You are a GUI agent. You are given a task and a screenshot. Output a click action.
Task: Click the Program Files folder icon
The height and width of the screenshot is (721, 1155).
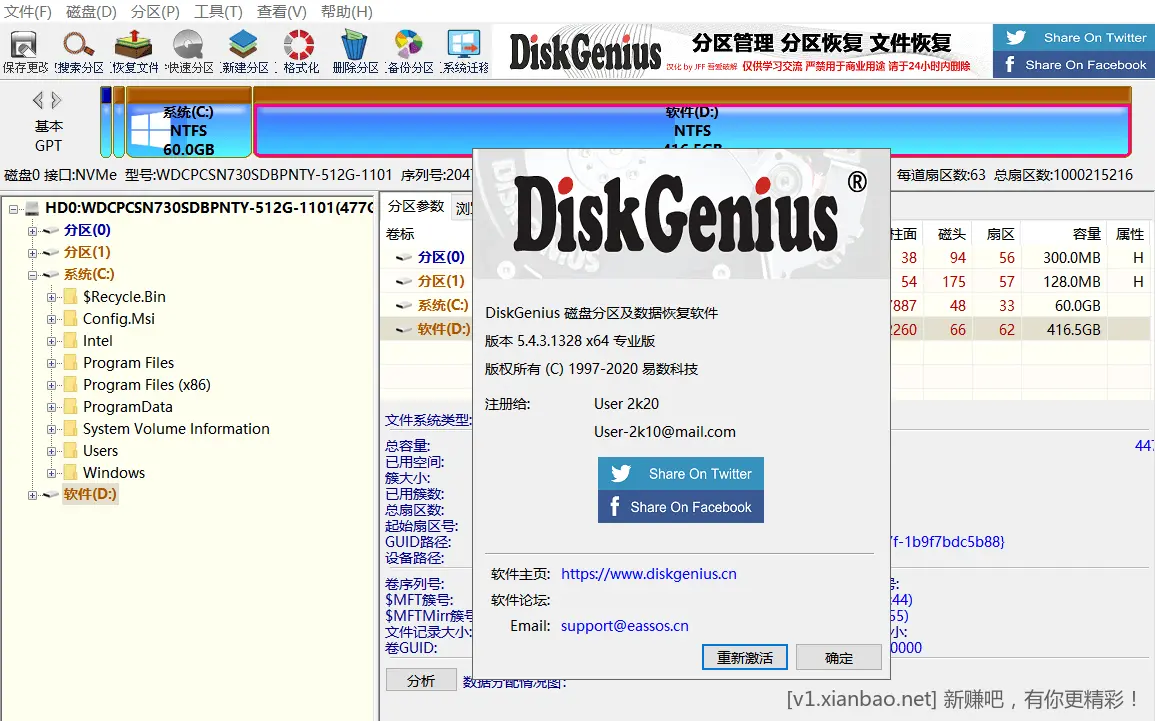71,363
